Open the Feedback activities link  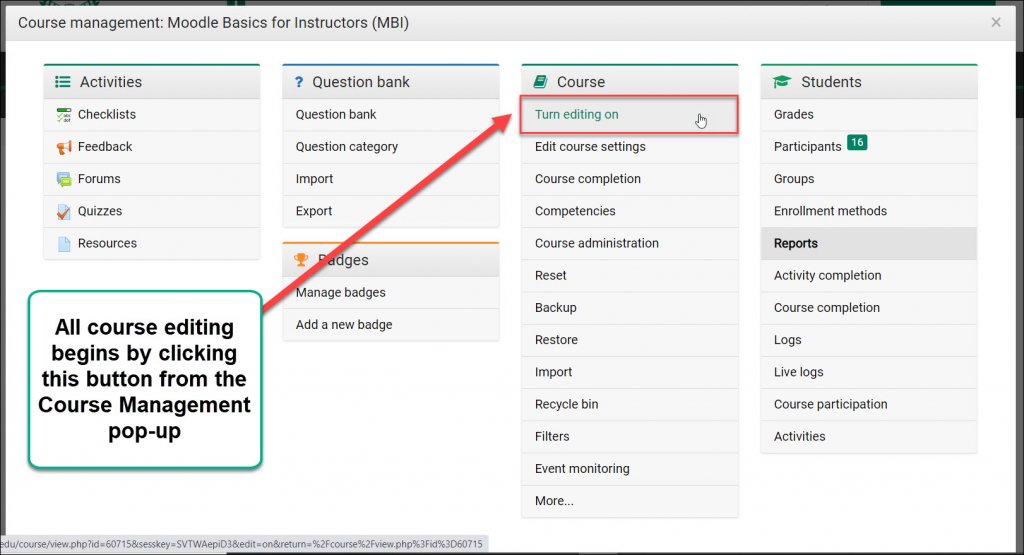(x=104, y=146)
